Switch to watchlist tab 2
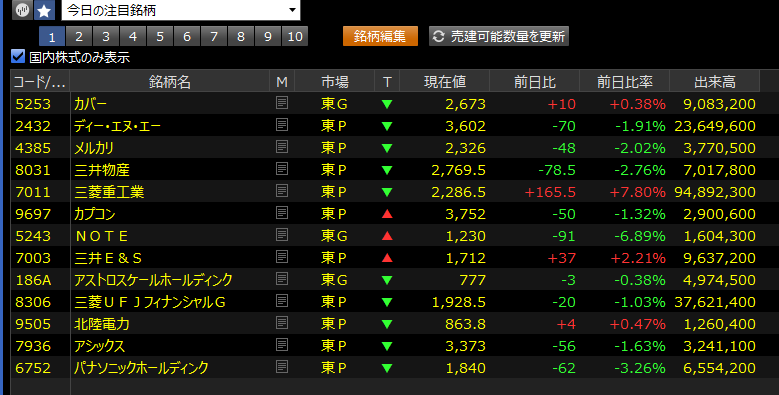Viewport: 779px width, 395px height. (x=78, y=36)
